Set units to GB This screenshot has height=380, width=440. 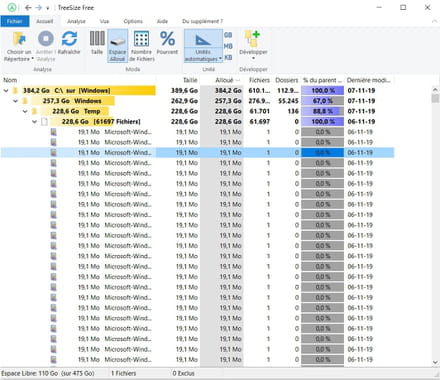click(228, 35)
